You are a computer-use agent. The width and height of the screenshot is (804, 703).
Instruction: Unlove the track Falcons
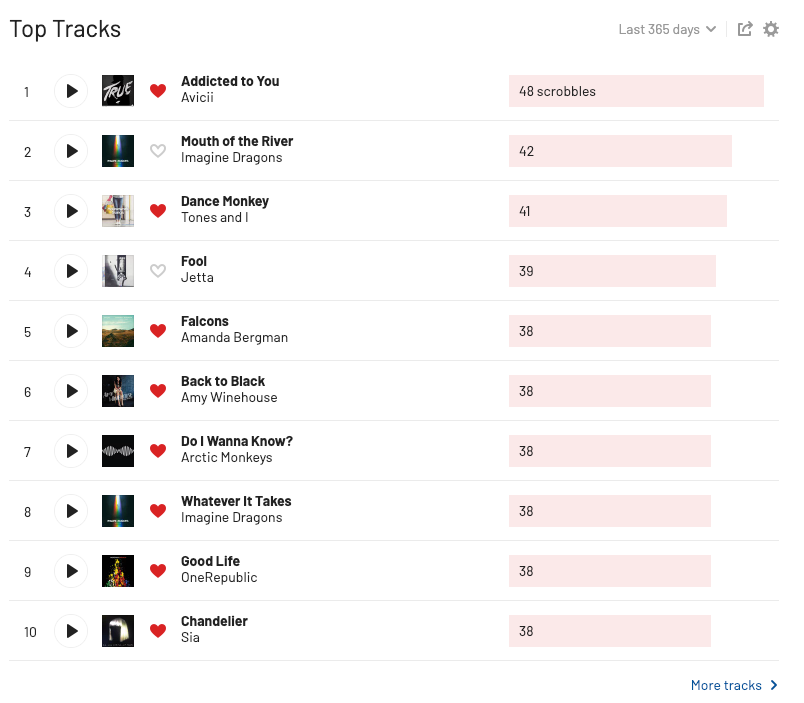coord(157,331)
